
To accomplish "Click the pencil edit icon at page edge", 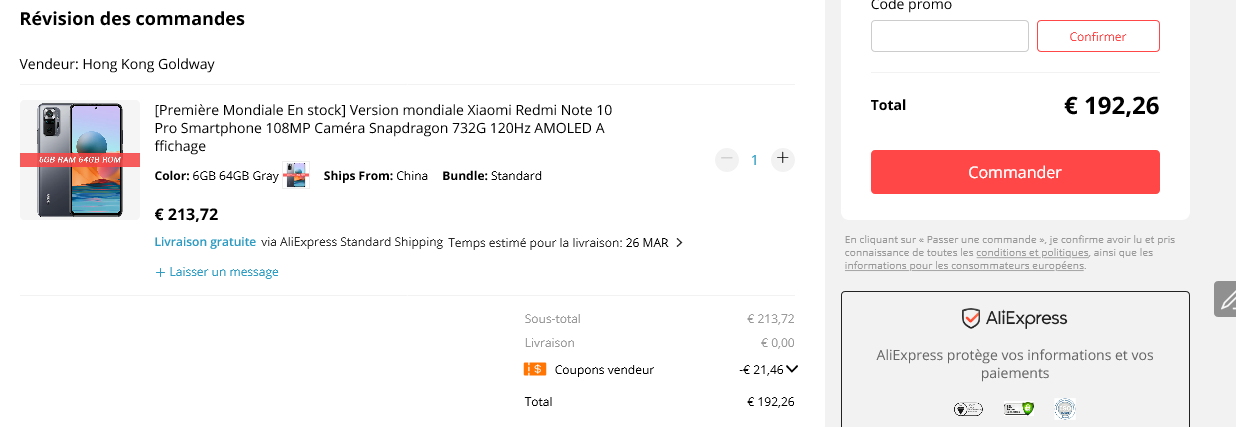I will coord(1226,298).
